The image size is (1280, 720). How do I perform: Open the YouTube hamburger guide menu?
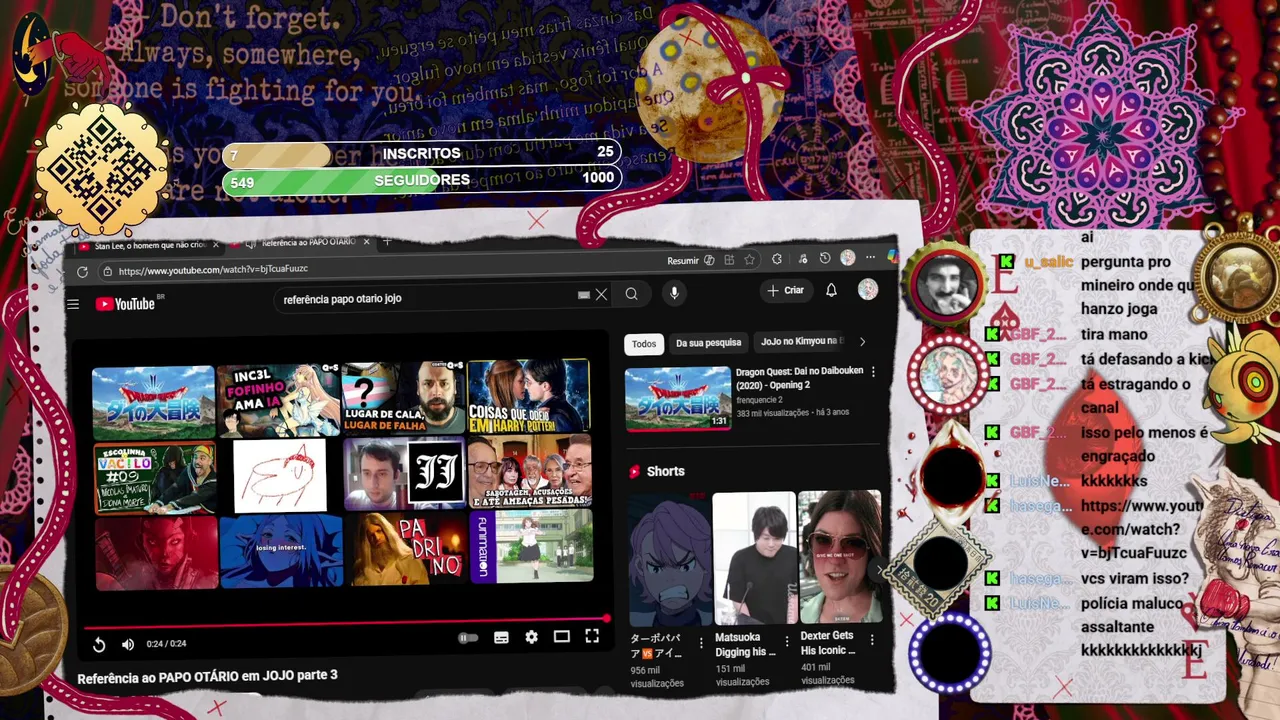(73, 304)
